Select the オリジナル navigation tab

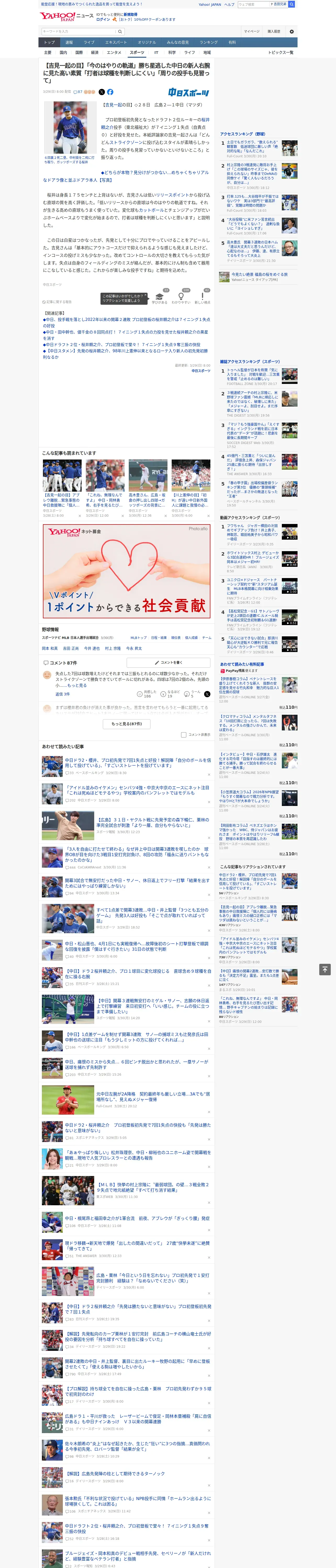[x=147, y=43]
